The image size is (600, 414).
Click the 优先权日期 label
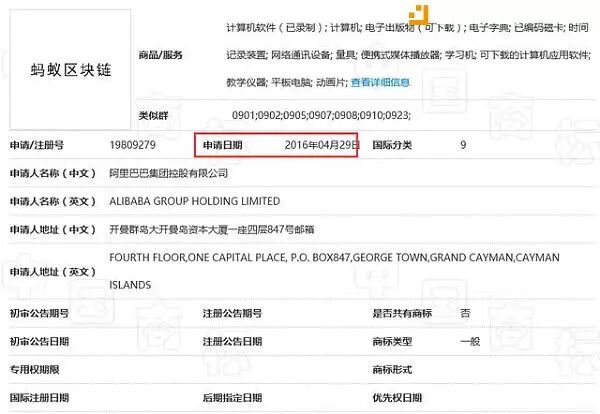pyautogui.click(x=397, y=398)
